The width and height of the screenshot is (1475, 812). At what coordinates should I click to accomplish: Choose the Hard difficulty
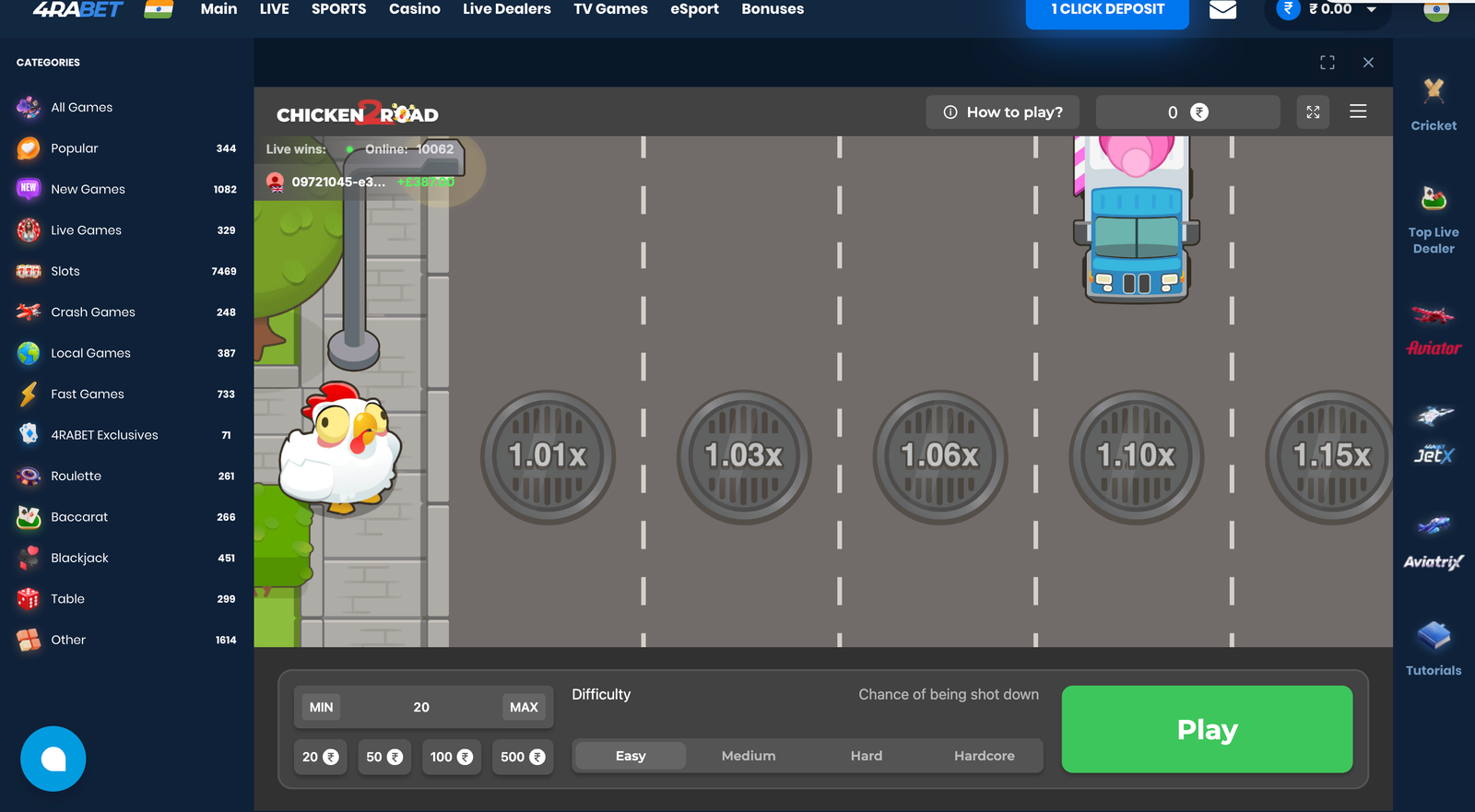click(867, 756)
